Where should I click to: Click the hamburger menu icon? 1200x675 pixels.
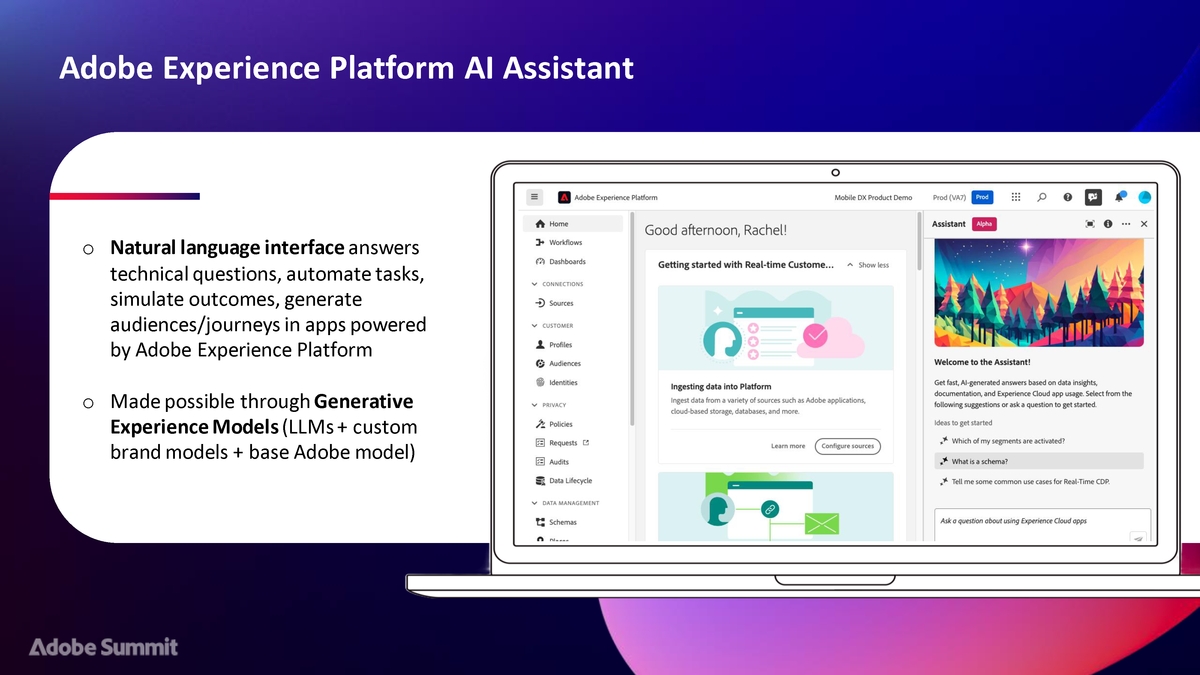(x=535, y=197)
